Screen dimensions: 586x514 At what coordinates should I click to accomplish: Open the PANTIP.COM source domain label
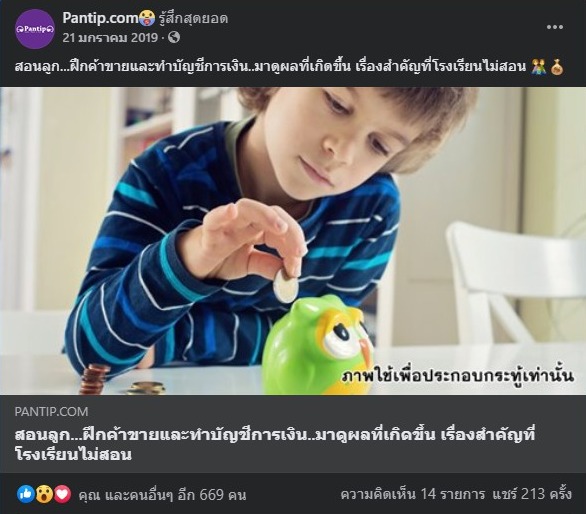pos(51,412)
